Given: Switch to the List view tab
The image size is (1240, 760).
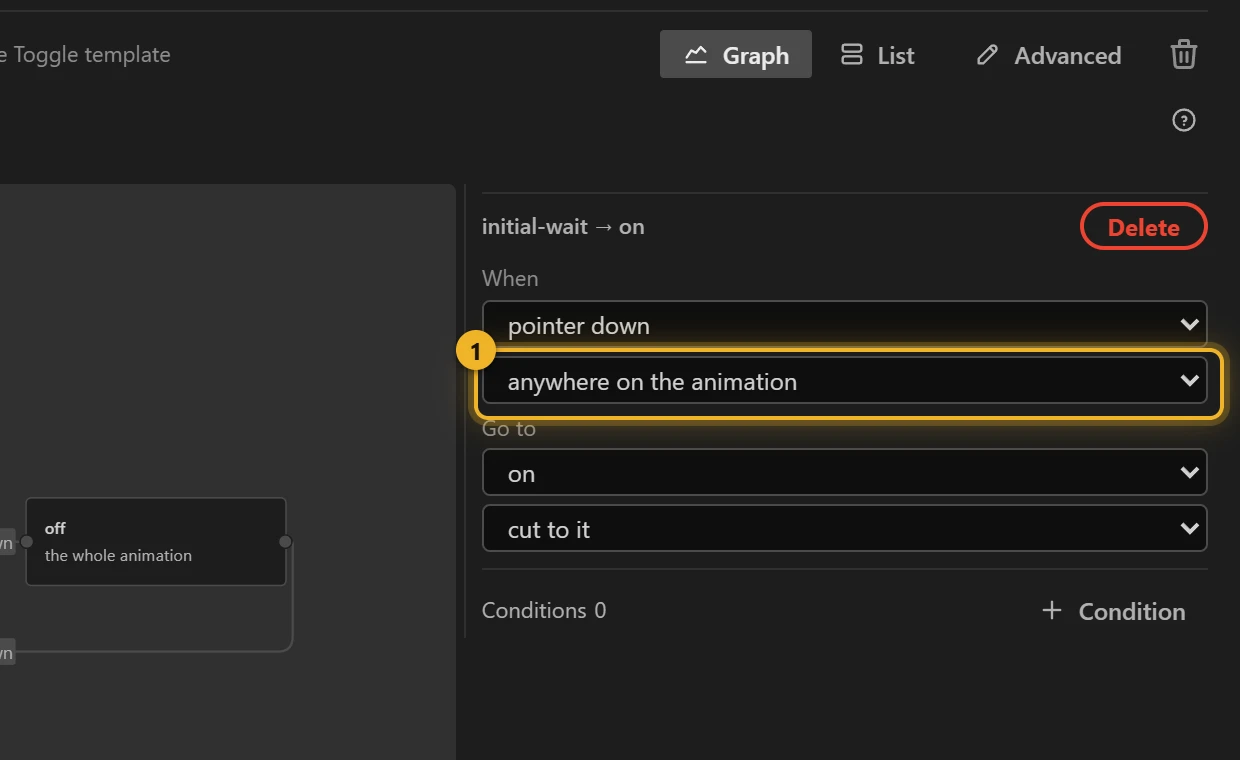Looking at the screenshot, I should pyautogui.click(x=877, y=55).
